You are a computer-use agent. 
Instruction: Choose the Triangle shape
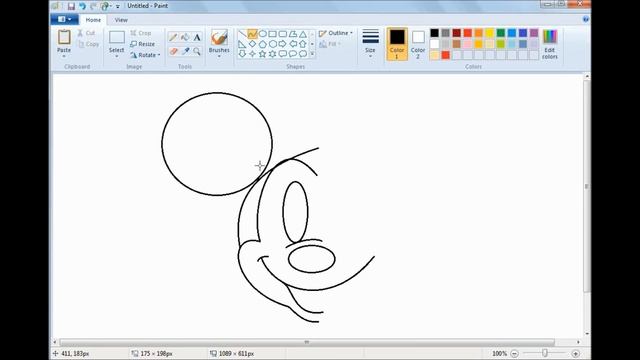pos(303,34)
